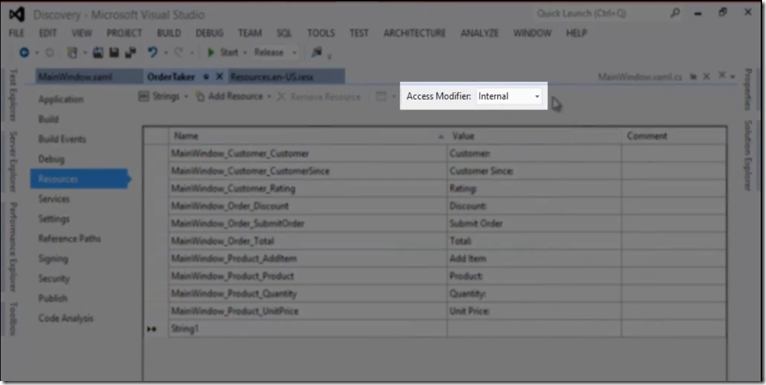
Task: Open the Undo history dropdown arrow
Action: (x=166, y=52)
